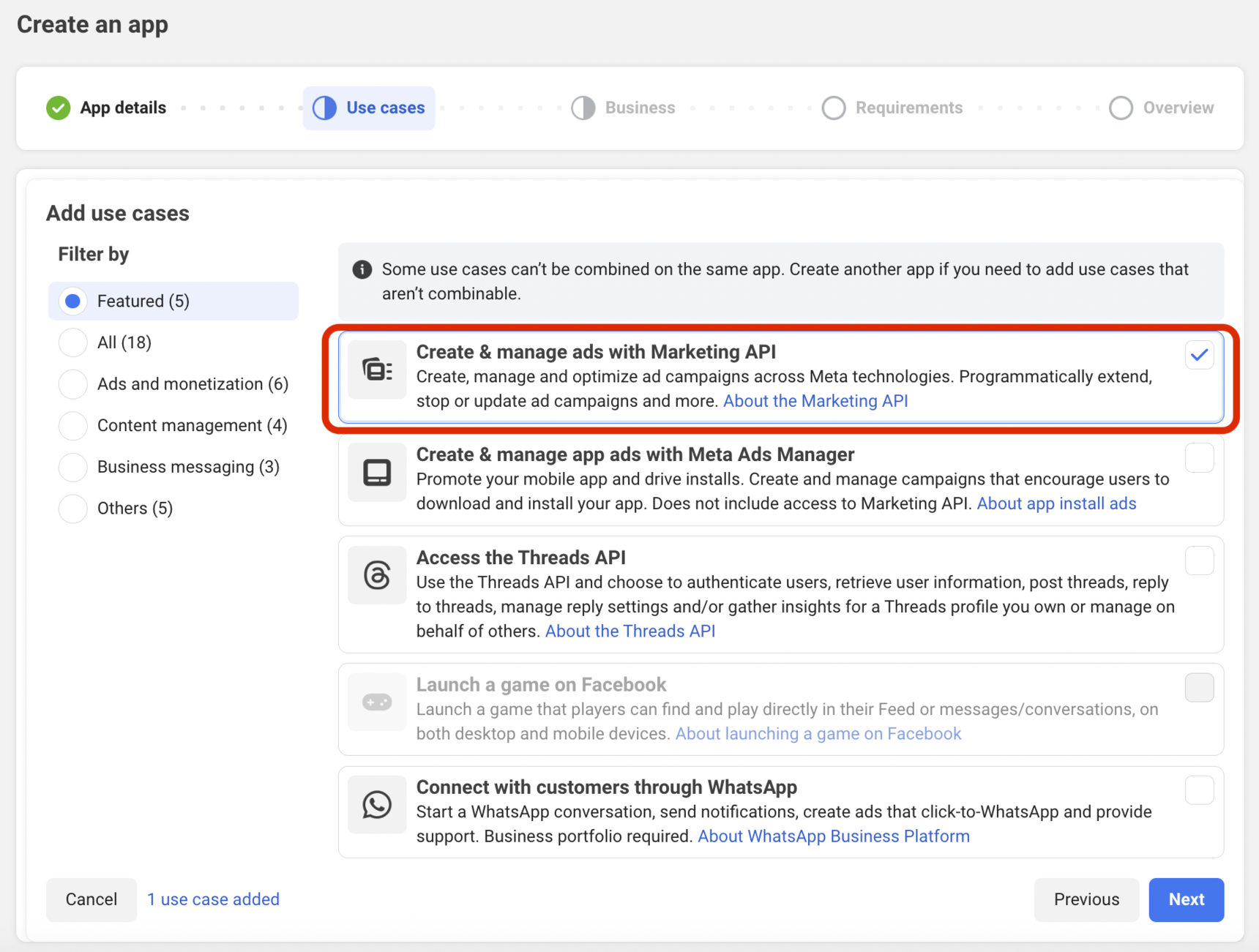The width and height of the screenshot is (1259, 952).
Task: Check the Meta Ads Manager use case checkbox
Action: pos(1198,458)
